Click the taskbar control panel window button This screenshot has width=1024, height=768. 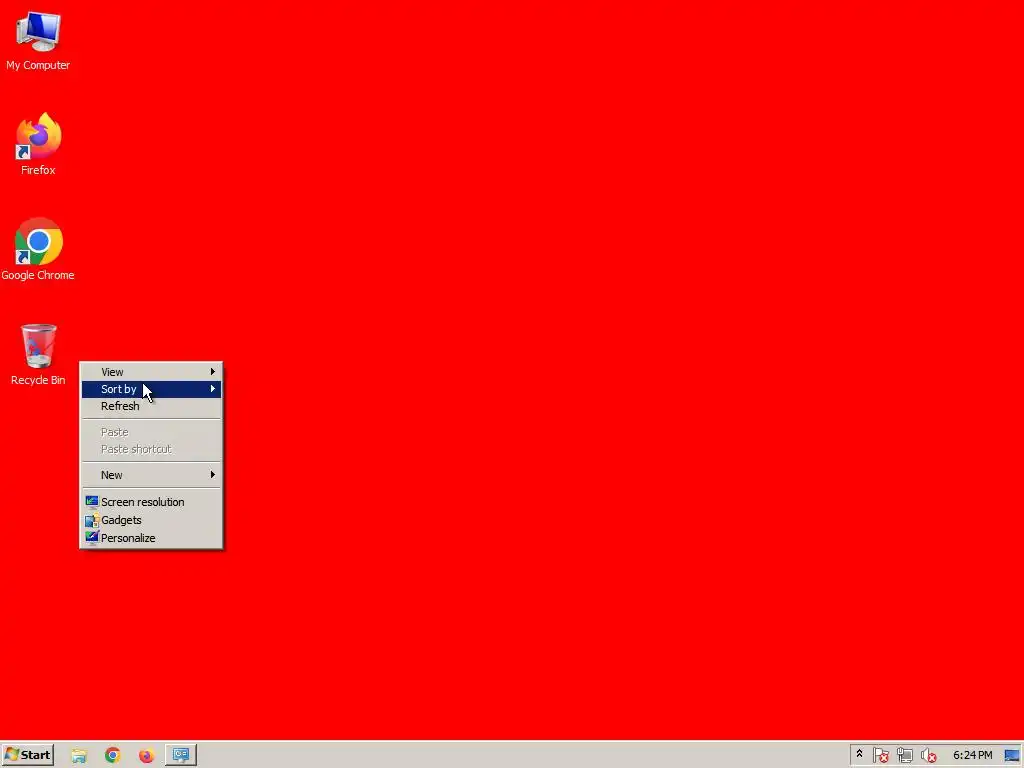181,756
